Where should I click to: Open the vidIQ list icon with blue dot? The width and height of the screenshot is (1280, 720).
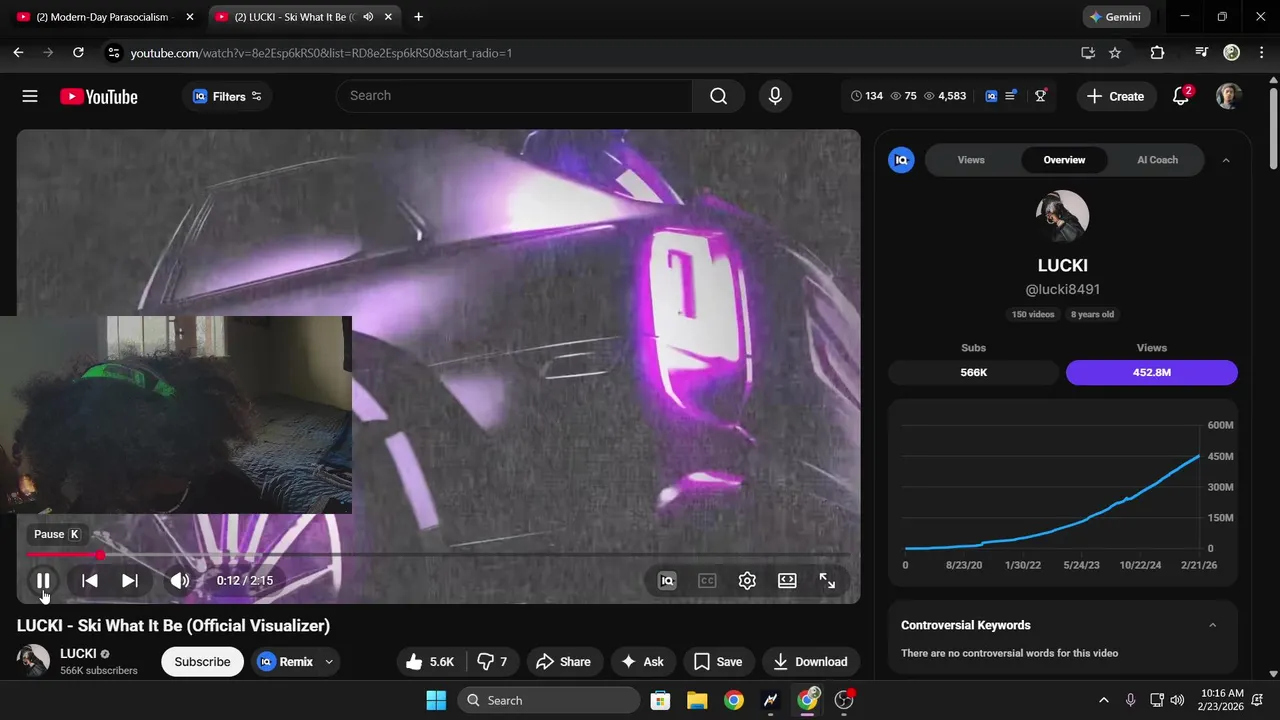(x=1012, y=96)
